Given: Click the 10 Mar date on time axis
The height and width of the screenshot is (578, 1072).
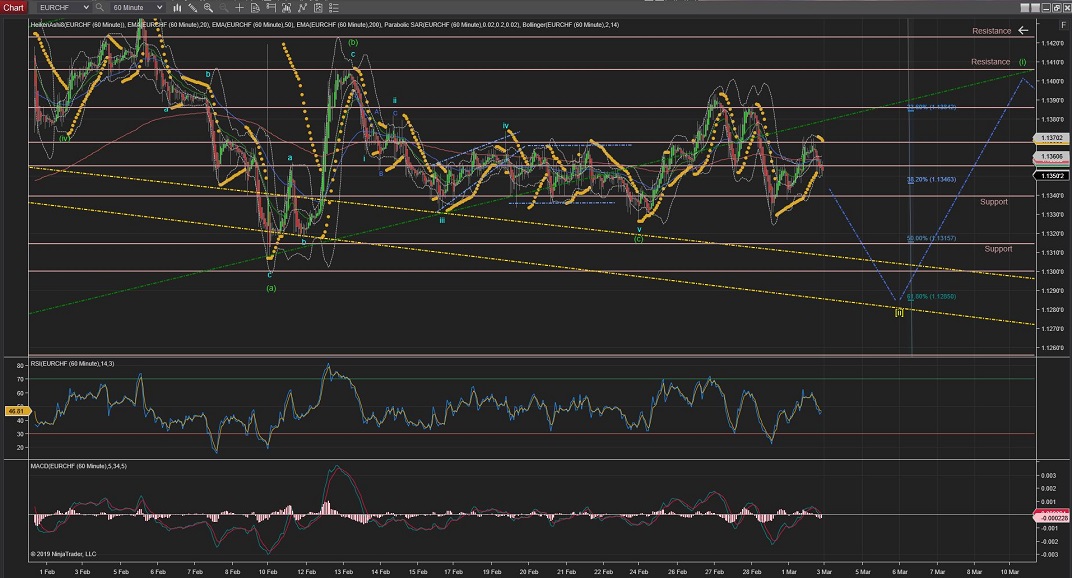Looking at the screenshot, I should (x=1009, y=572).
